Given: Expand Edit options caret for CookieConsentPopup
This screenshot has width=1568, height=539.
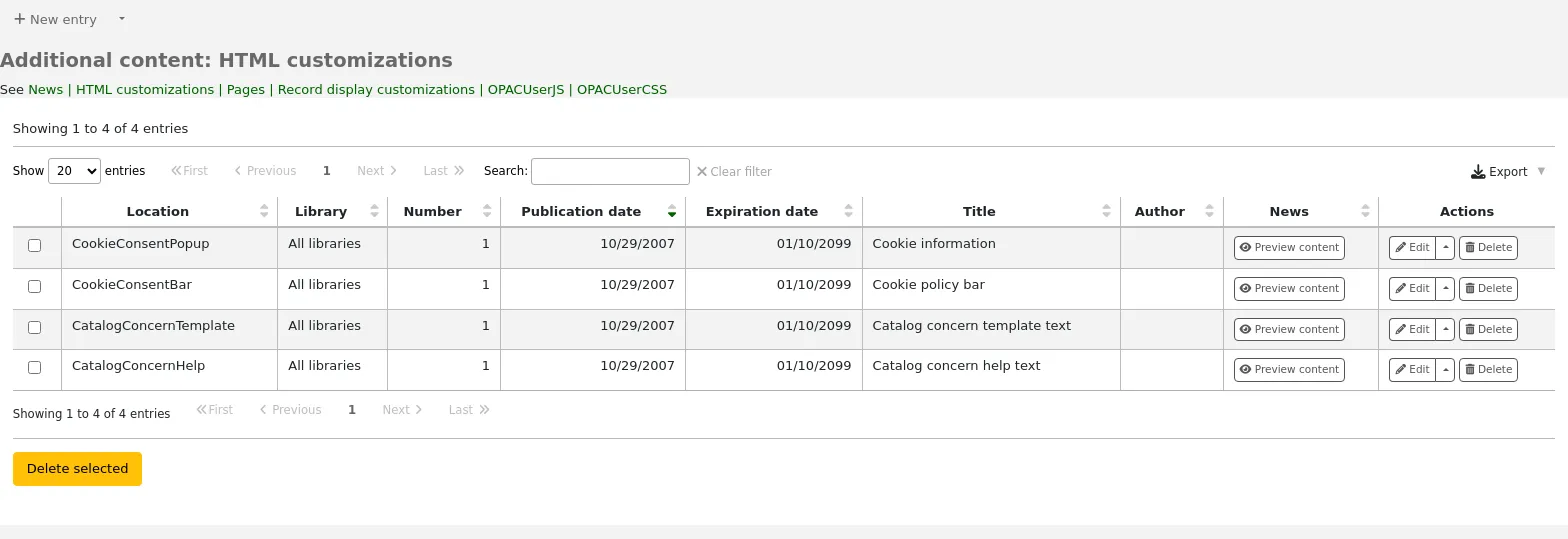Looking at the screenshot, I should click(x=1445, y=247).
